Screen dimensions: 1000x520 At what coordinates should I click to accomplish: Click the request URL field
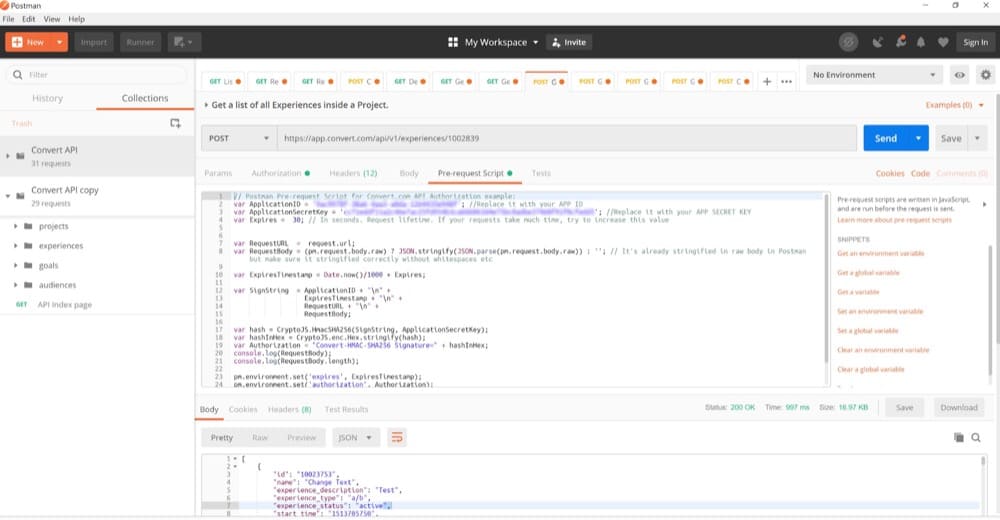pos(566,138)
